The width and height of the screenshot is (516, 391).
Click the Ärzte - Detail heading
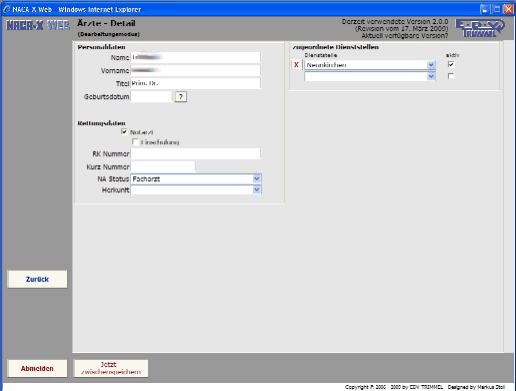106,23
